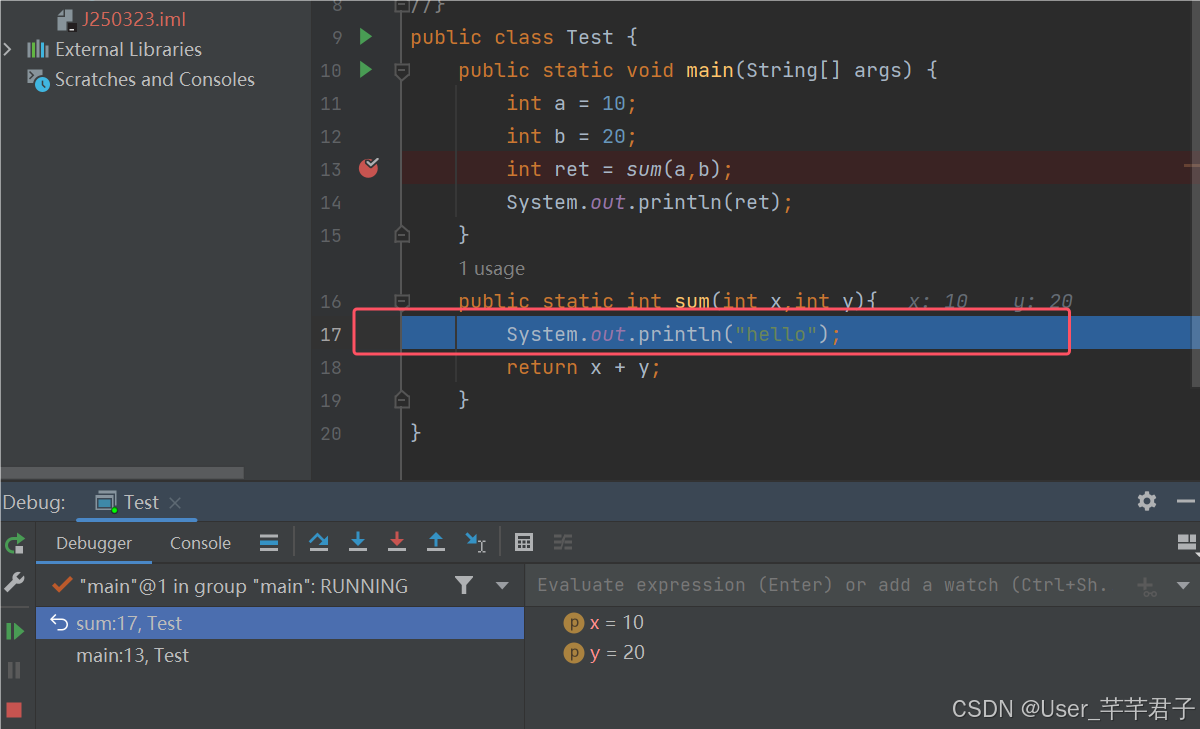
Task: Toggle breakpoint on line 13
Action: tap(369, 167)
